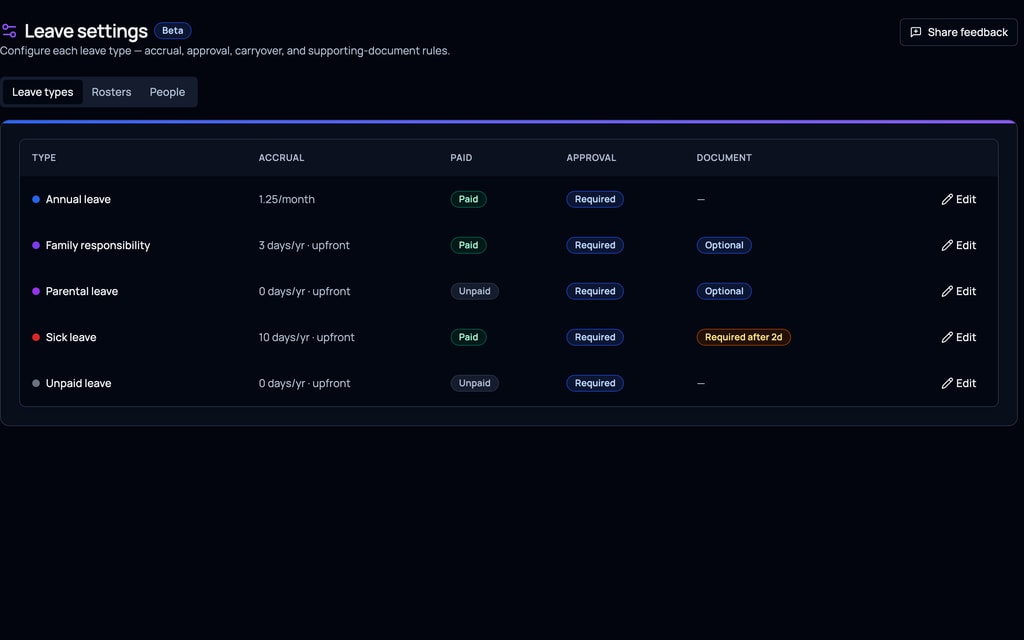The image size is (1024, 640).
Task: Click the Document column header
Action: pos(724,157)
